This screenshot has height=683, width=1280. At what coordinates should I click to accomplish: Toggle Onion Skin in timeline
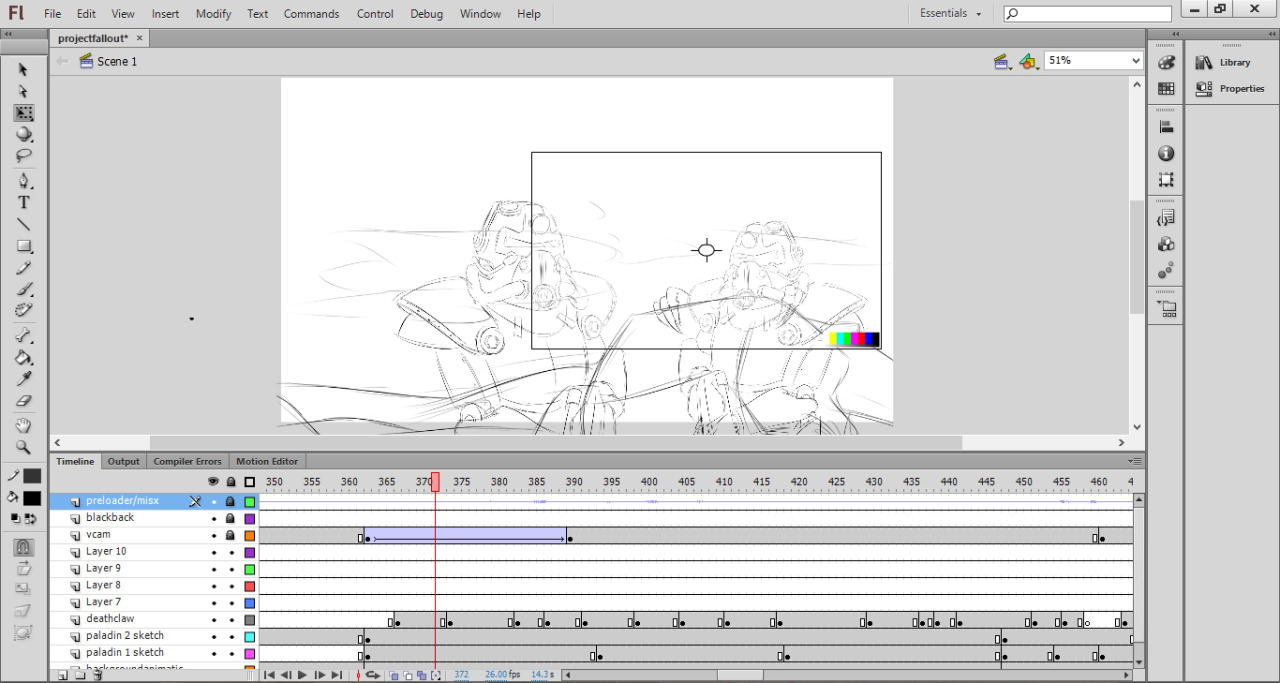tap(394, 675)
